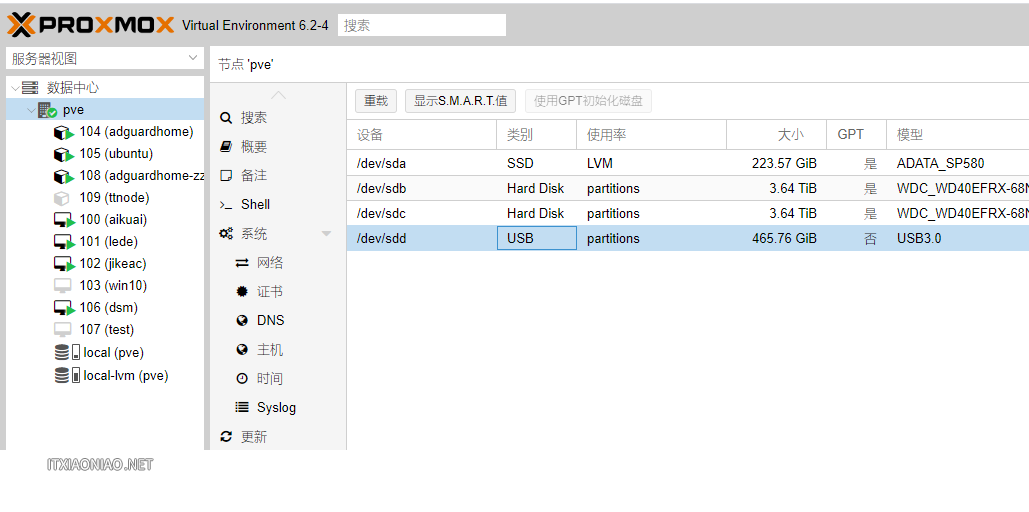This screenshot has height=512, width=1029.
Task: Click the globe icon for DNS
Action: pyautogui.click(x=242, y=320)
